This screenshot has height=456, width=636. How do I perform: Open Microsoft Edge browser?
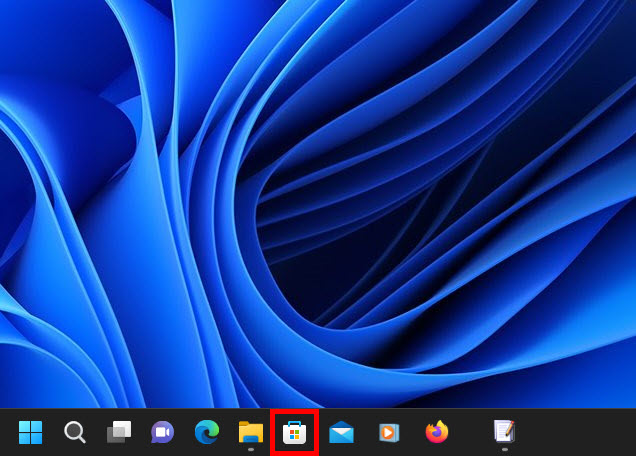[x=207, y=432]
